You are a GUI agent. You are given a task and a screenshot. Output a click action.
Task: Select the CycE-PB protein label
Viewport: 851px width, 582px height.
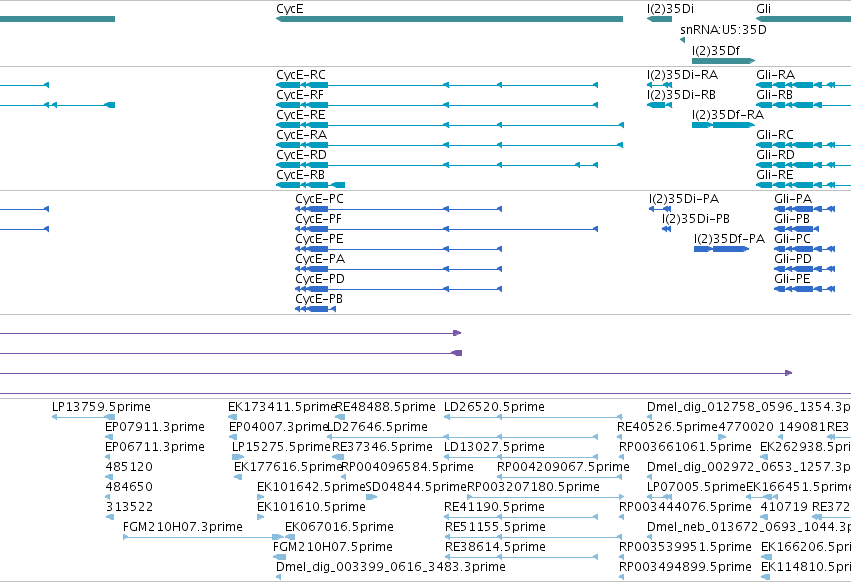(x=319, y=299)
